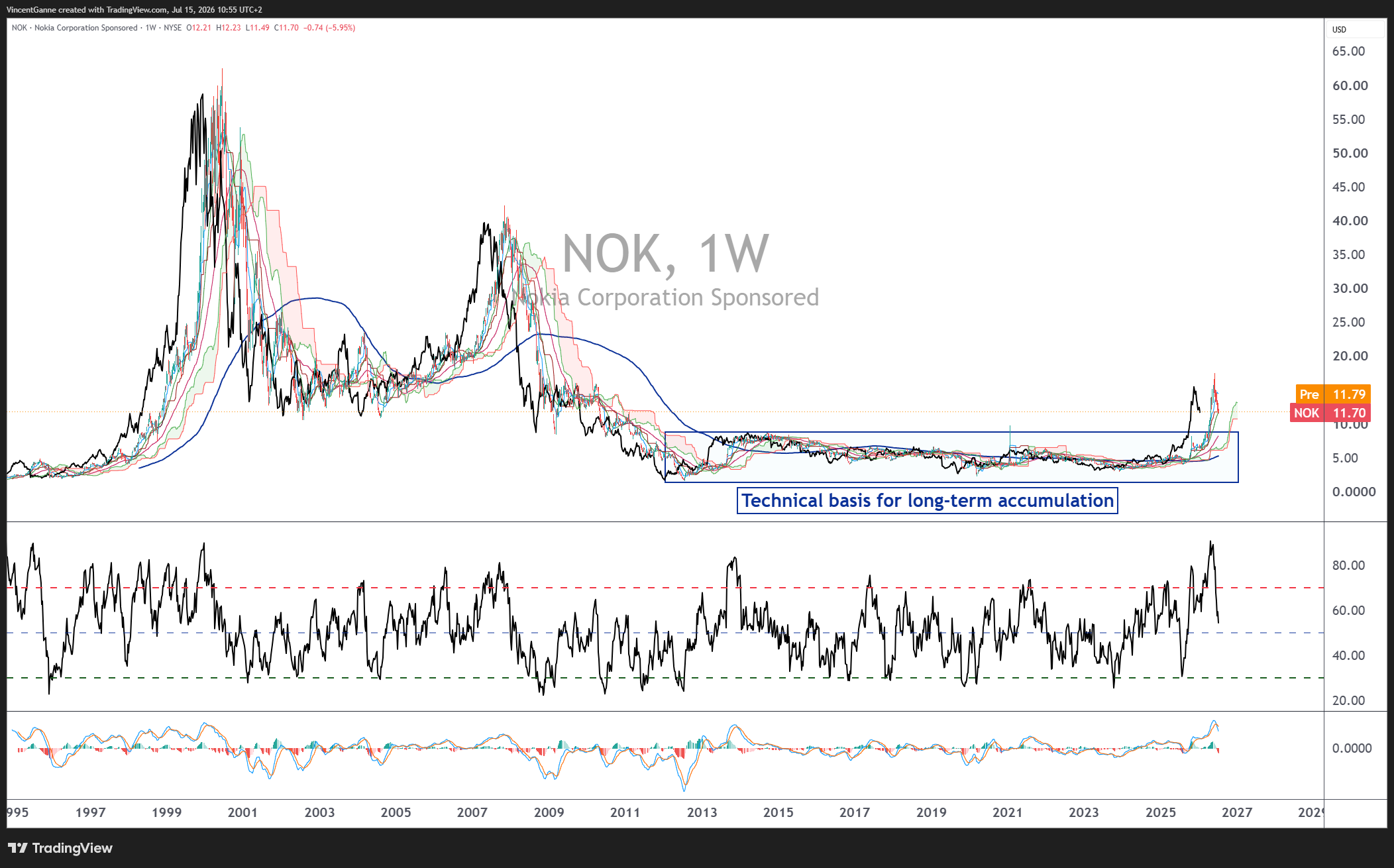1394x868 pixels.
Task: Click the 2005 label on the time axis
Action: pyautogui.click(x=396, y=812)
